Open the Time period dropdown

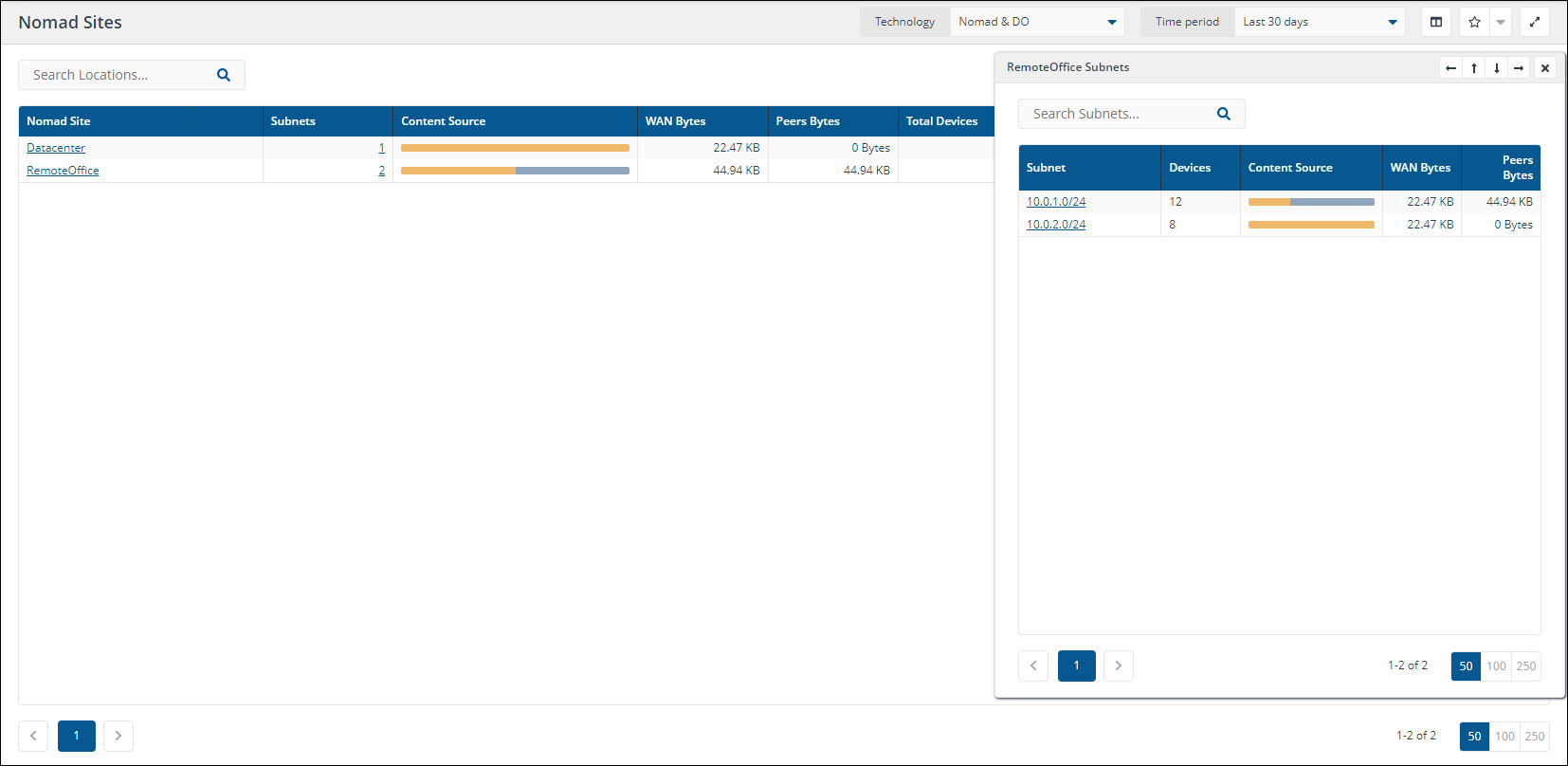[x=1320, y=22]
